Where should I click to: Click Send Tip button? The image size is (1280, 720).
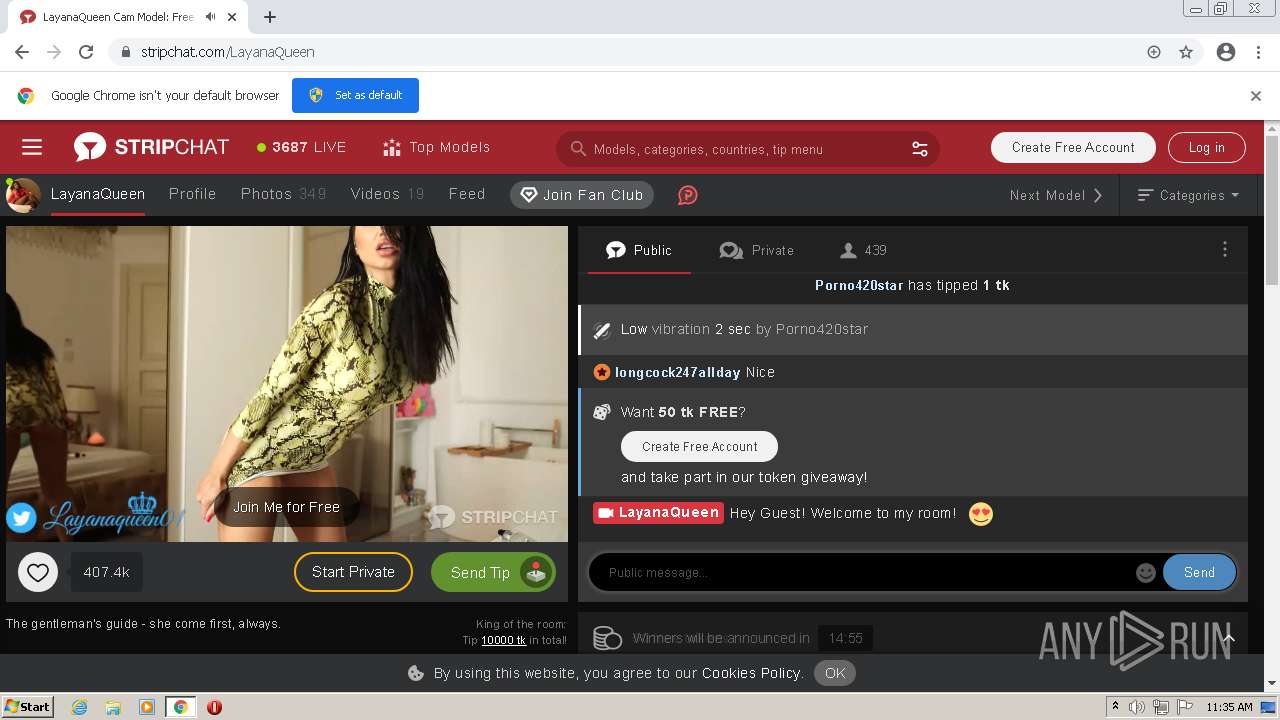[x=493, y=572]
